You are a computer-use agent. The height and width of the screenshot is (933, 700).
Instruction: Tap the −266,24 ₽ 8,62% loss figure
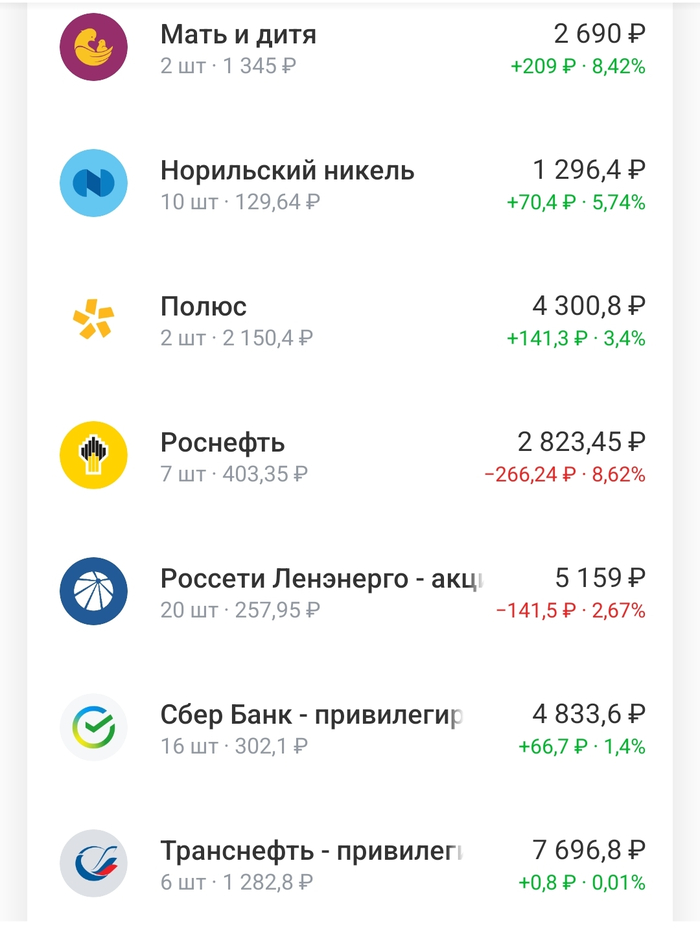(x=564, y=474)
